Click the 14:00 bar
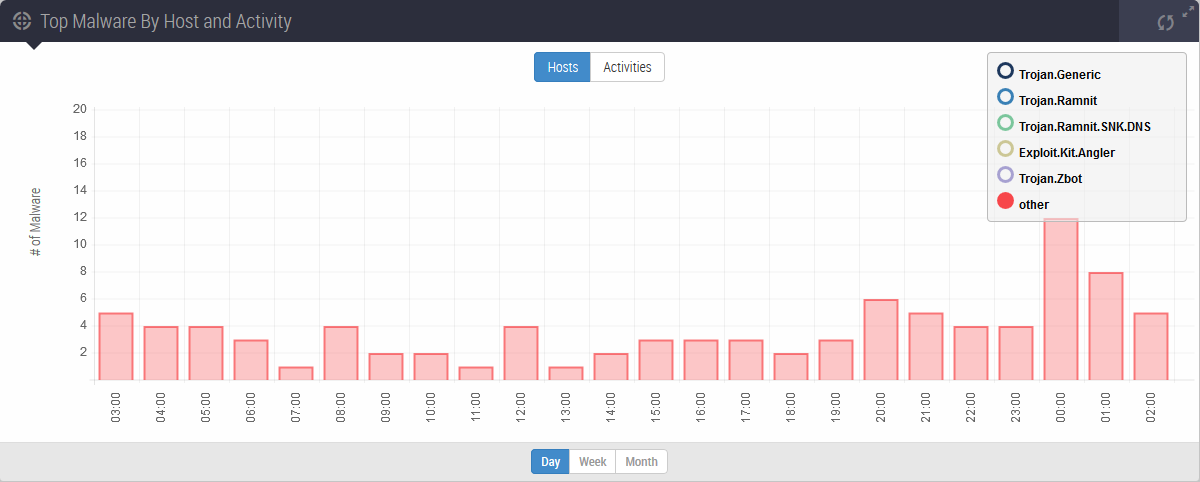This screenshot has height=482, width=1200. [611, 367]
